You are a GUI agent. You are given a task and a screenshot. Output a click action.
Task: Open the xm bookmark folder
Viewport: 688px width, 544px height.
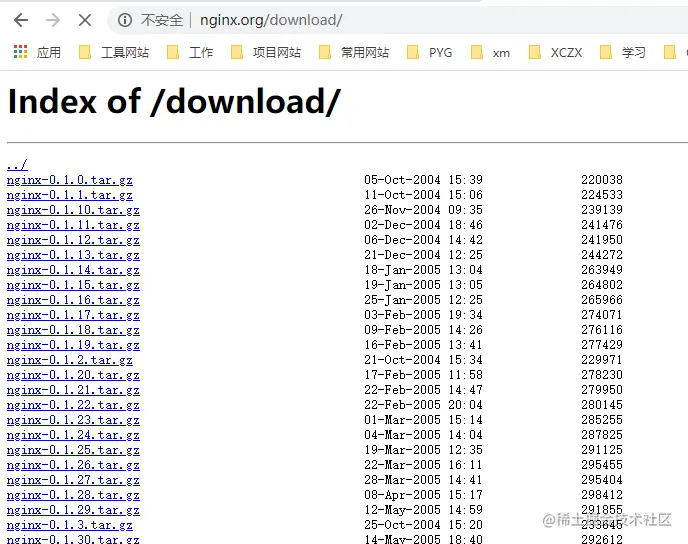(490, 52)
